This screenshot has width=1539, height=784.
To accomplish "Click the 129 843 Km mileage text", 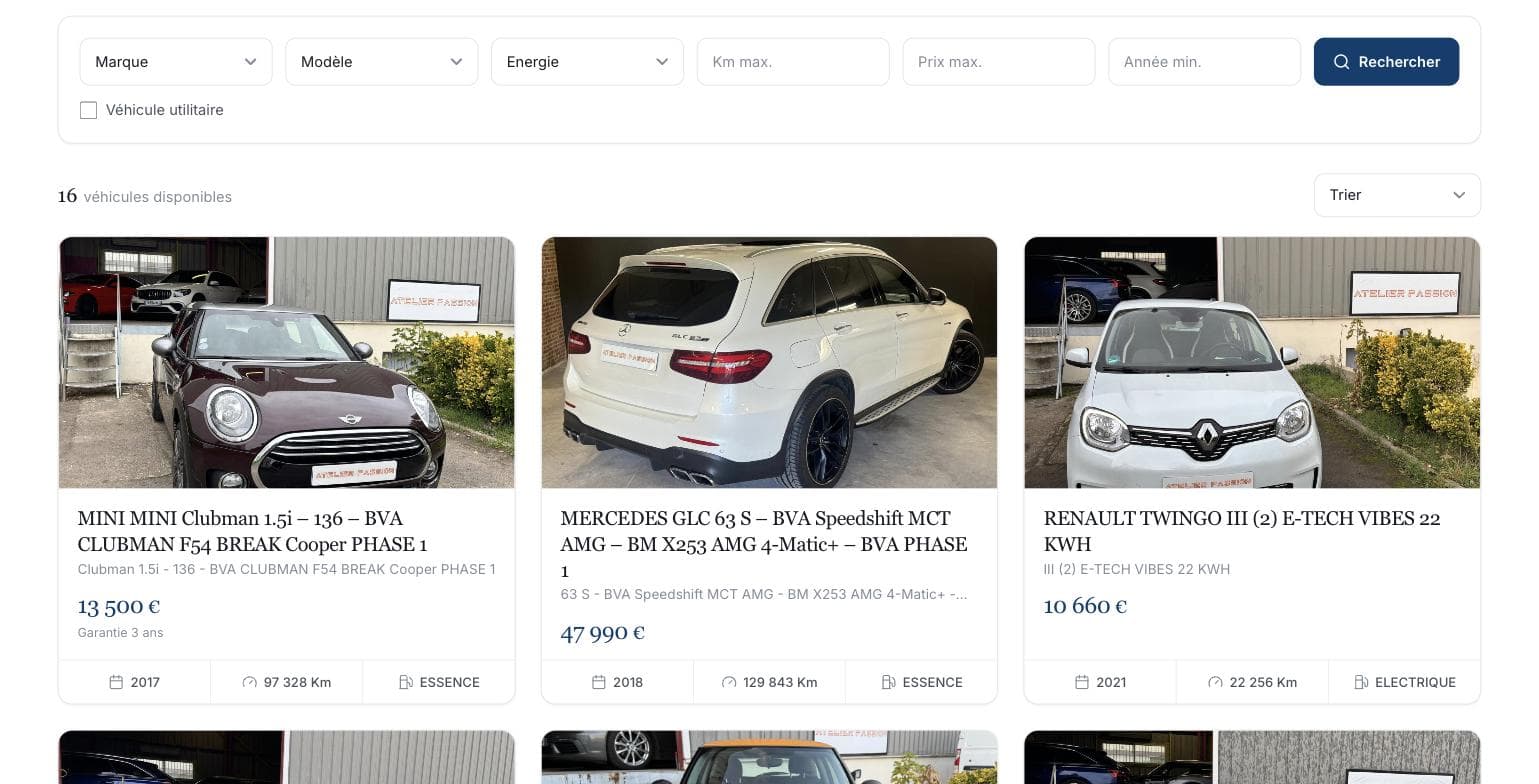I will point(780,682).
